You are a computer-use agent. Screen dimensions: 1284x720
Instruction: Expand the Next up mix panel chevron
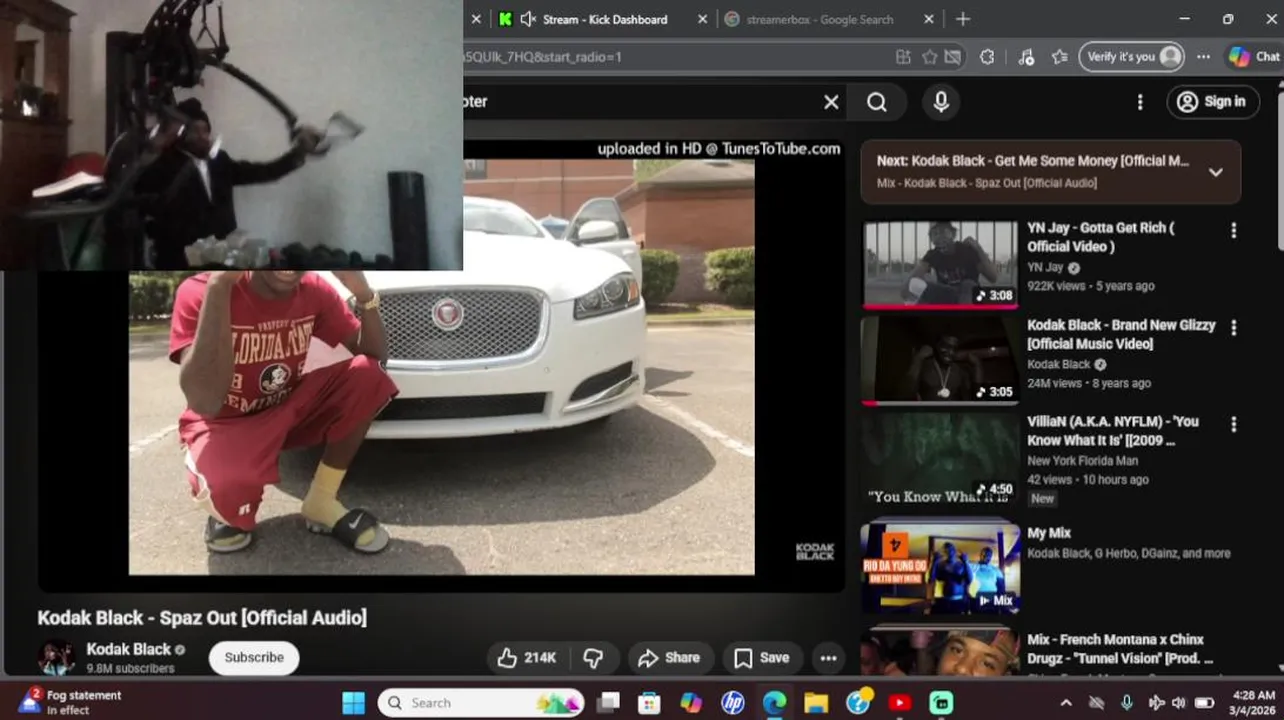(1215, 172)
